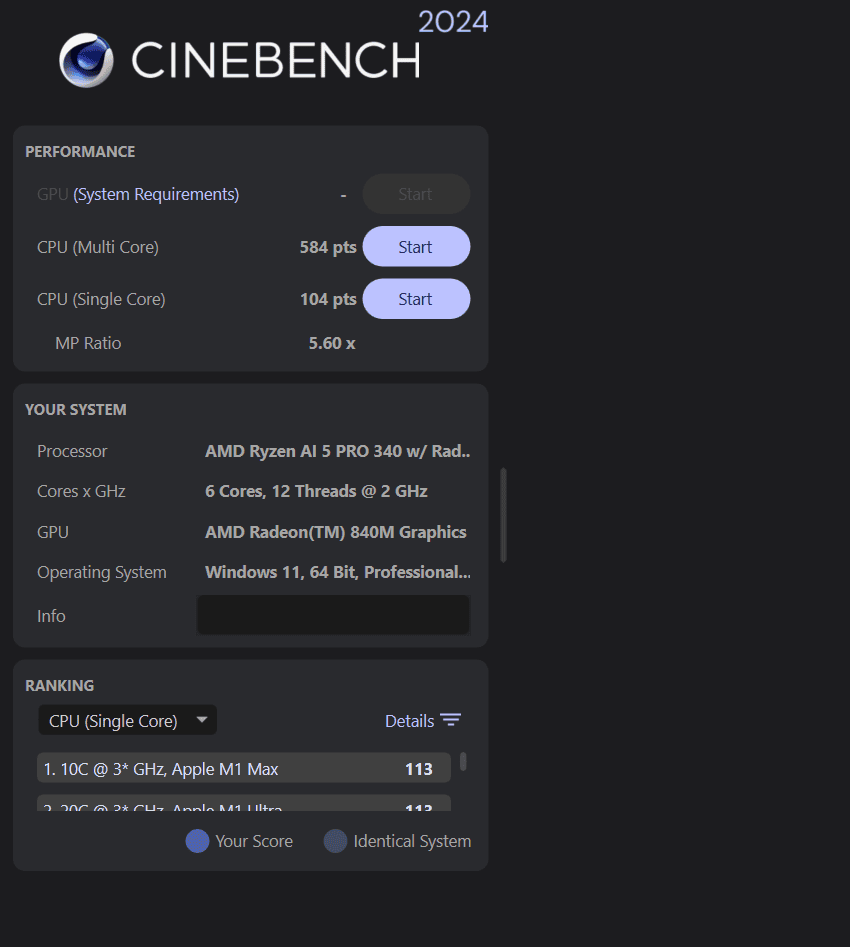Screen dimensions: 850x947
Task: Click the 113 score for Apple M1 Max
Action: click(419, 769)
